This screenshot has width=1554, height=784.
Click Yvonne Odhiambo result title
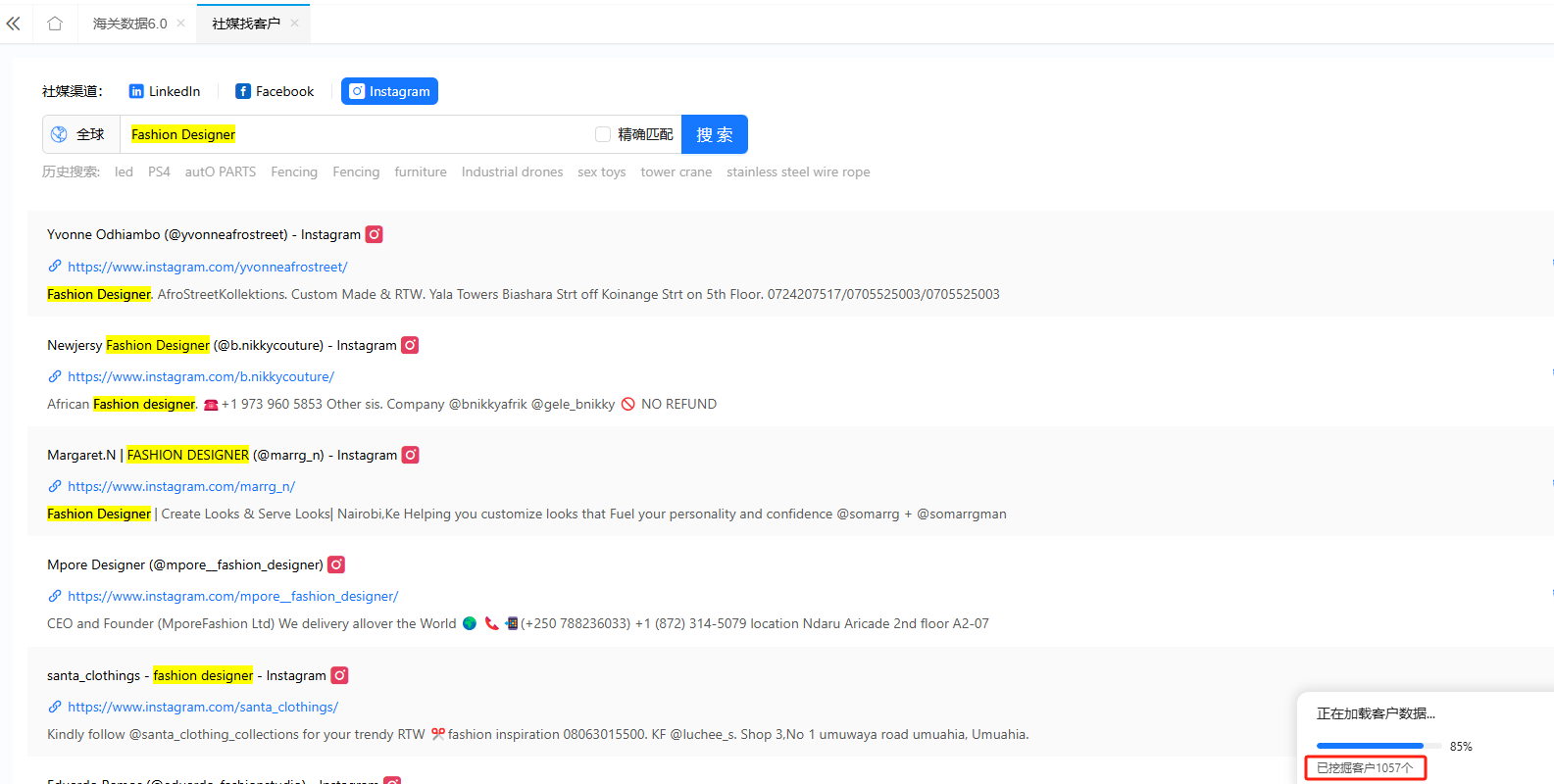(x=204, y=234)
